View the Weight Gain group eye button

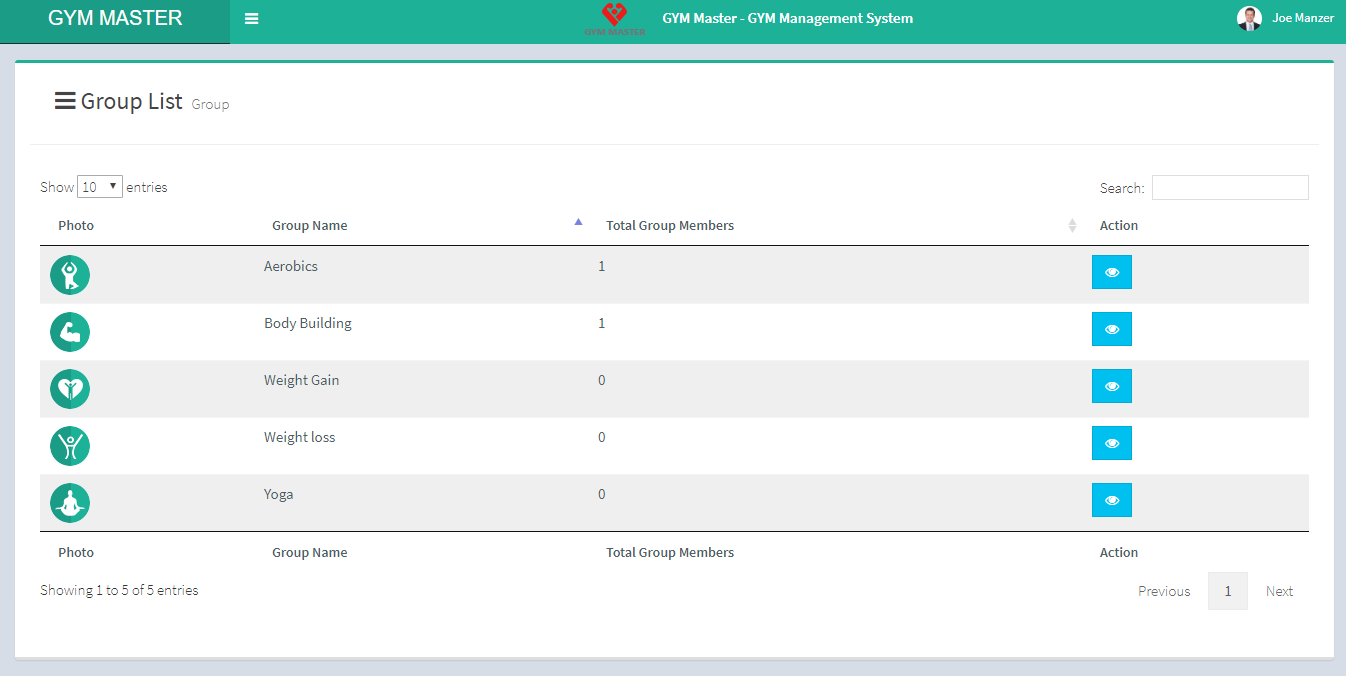pyautogui.click(x=1111, y=386)
